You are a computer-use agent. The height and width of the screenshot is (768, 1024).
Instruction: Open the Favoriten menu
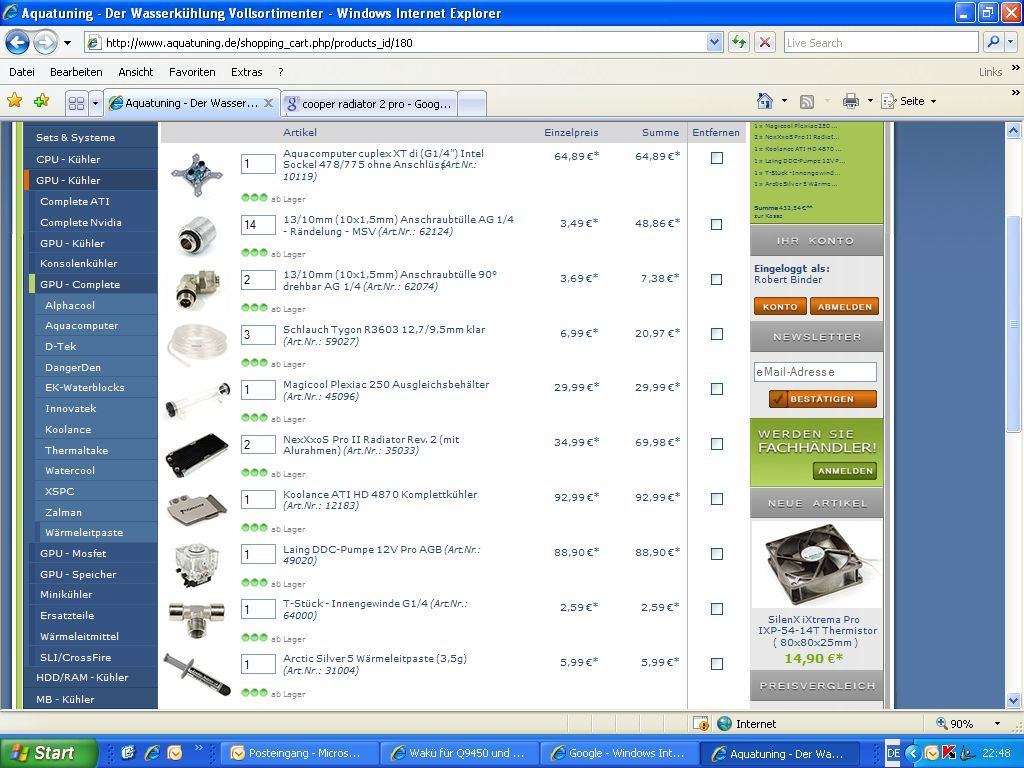(192, 72)
